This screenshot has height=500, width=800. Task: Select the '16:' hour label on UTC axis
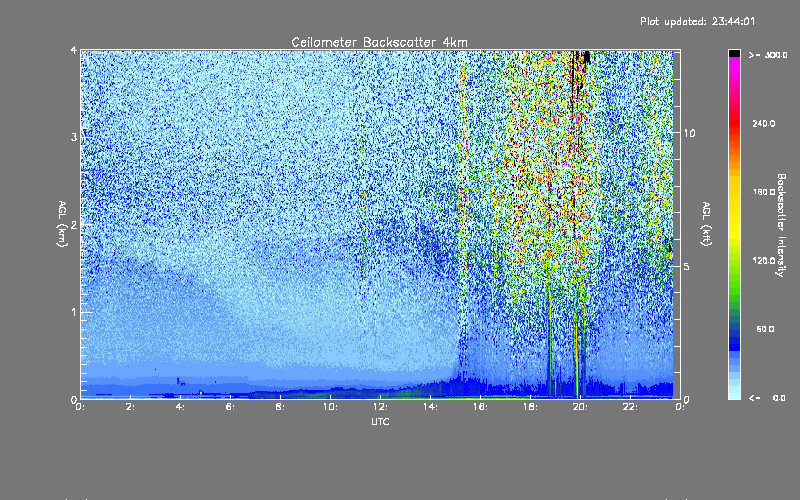coord(480,407)
